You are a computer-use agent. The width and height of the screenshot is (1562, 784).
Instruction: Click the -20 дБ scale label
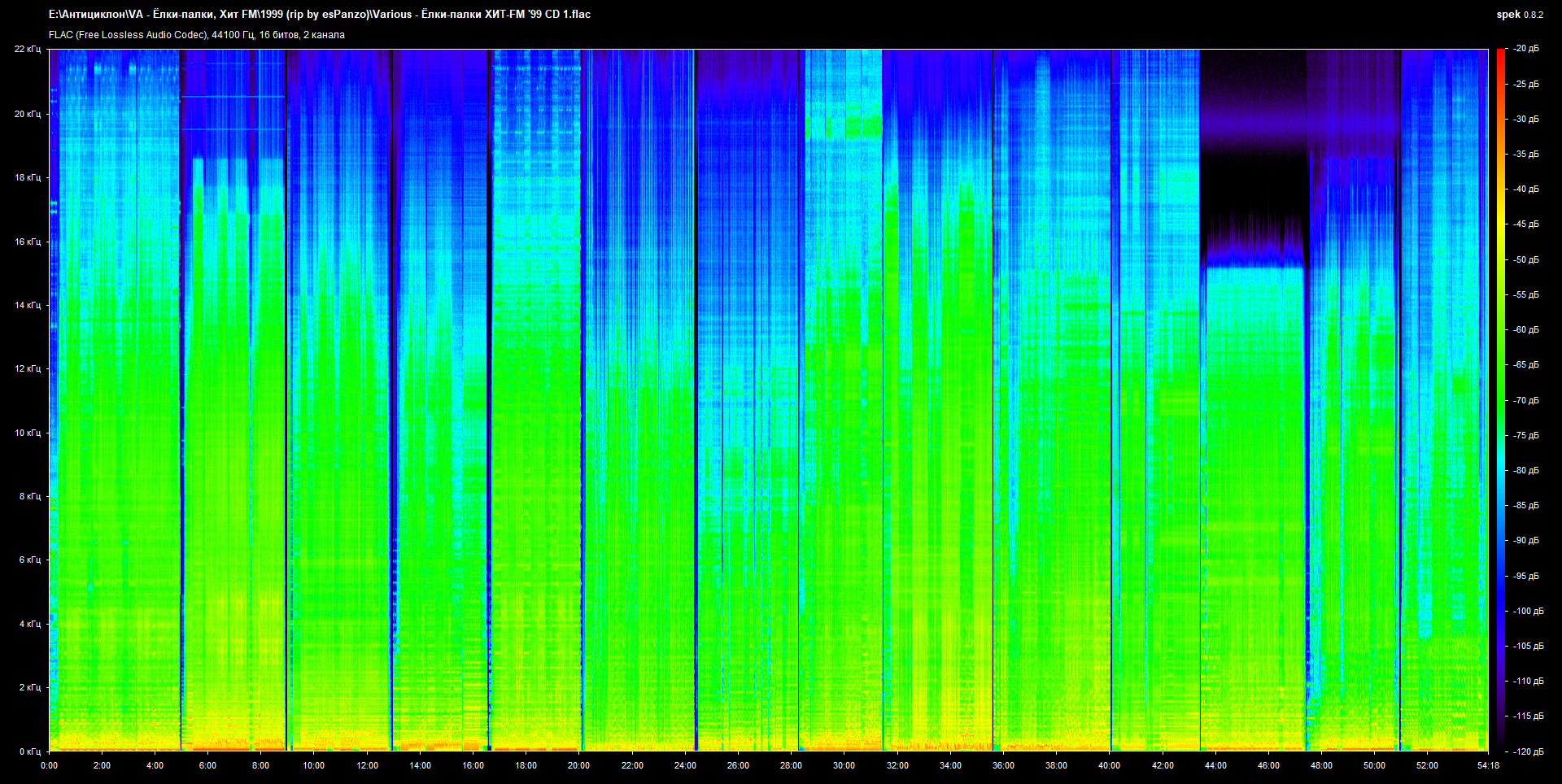pos(1525,49)
